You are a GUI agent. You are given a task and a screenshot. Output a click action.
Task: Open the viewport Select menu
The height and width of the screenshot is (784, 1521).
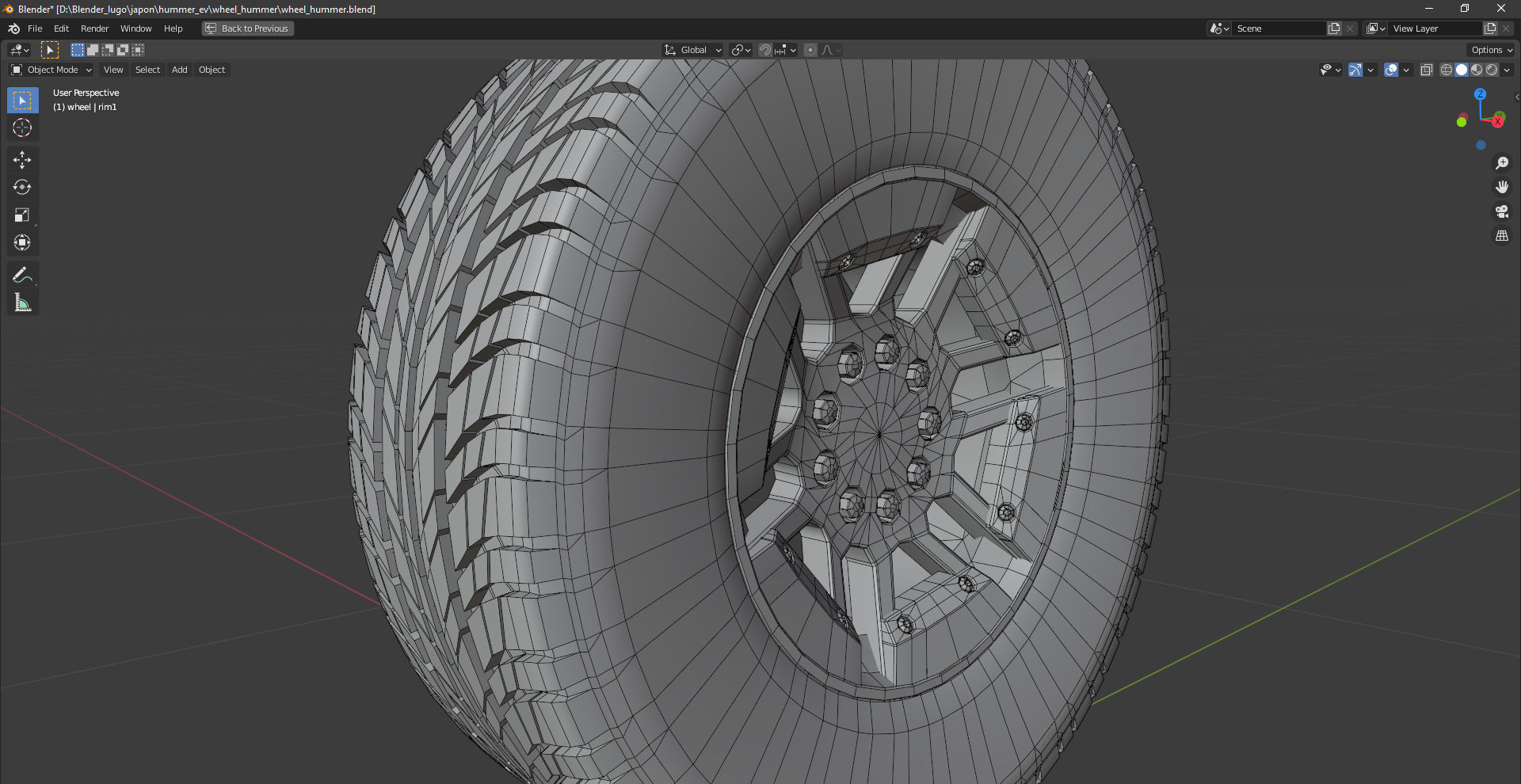[x=147, y=70]
